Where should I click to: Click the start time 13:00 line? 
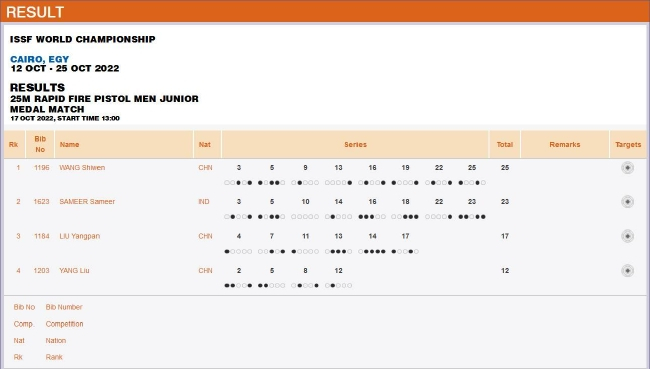tap(65, 118)
